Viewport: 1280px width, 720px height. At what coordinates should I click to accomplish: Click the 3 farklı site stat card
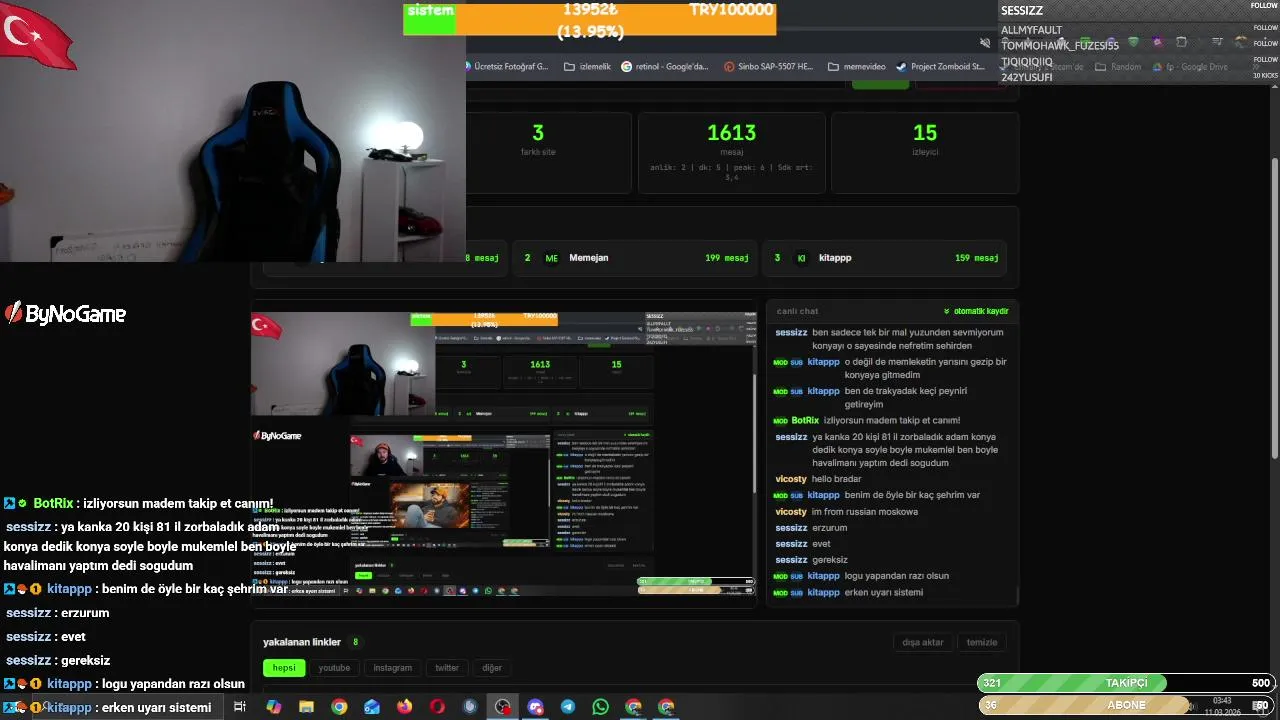(538, 152)
